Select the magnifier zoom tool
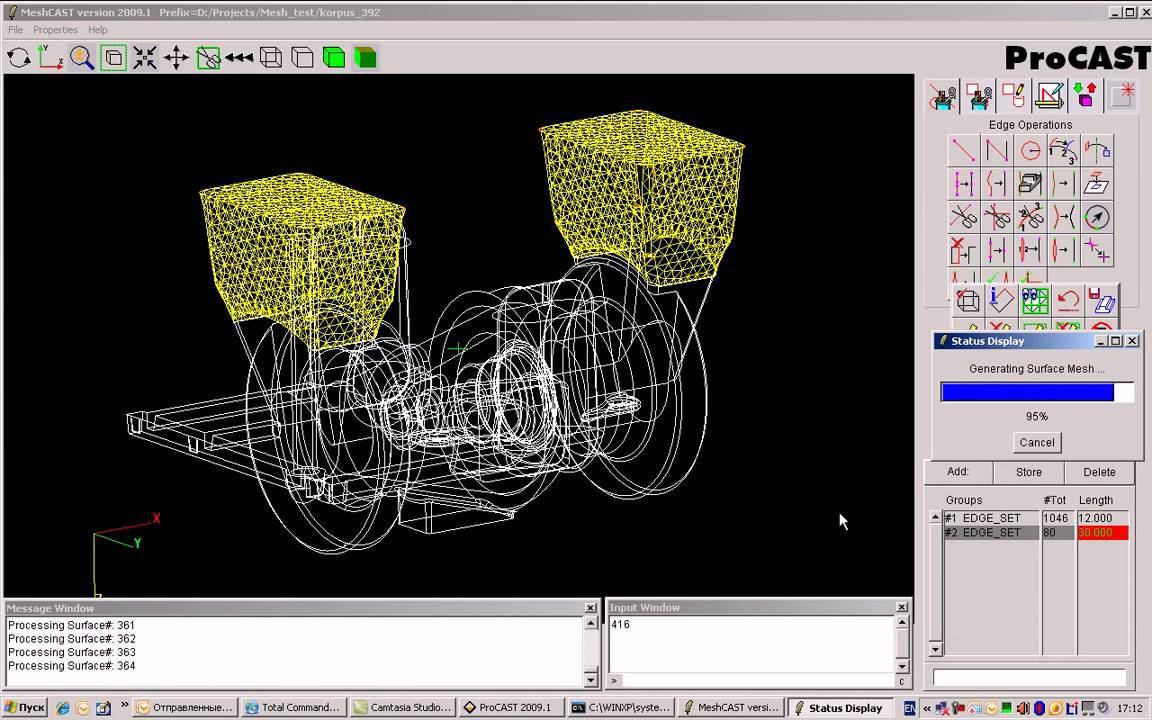Viewport: 1152px width, 720px height. 82,58
